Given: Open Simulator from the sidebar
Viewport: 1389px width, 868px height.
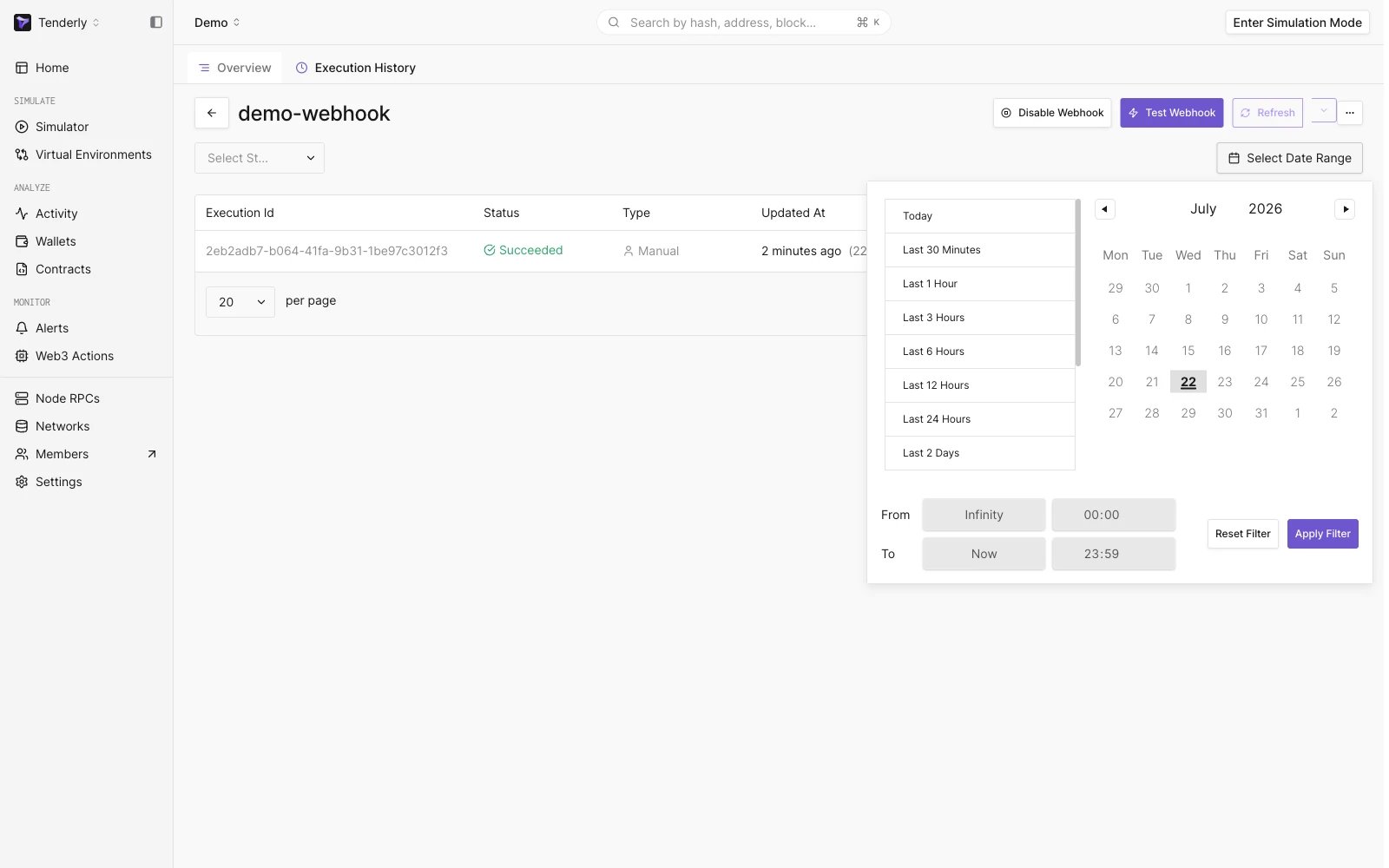Looking at the screenshot, I should 62,127.
